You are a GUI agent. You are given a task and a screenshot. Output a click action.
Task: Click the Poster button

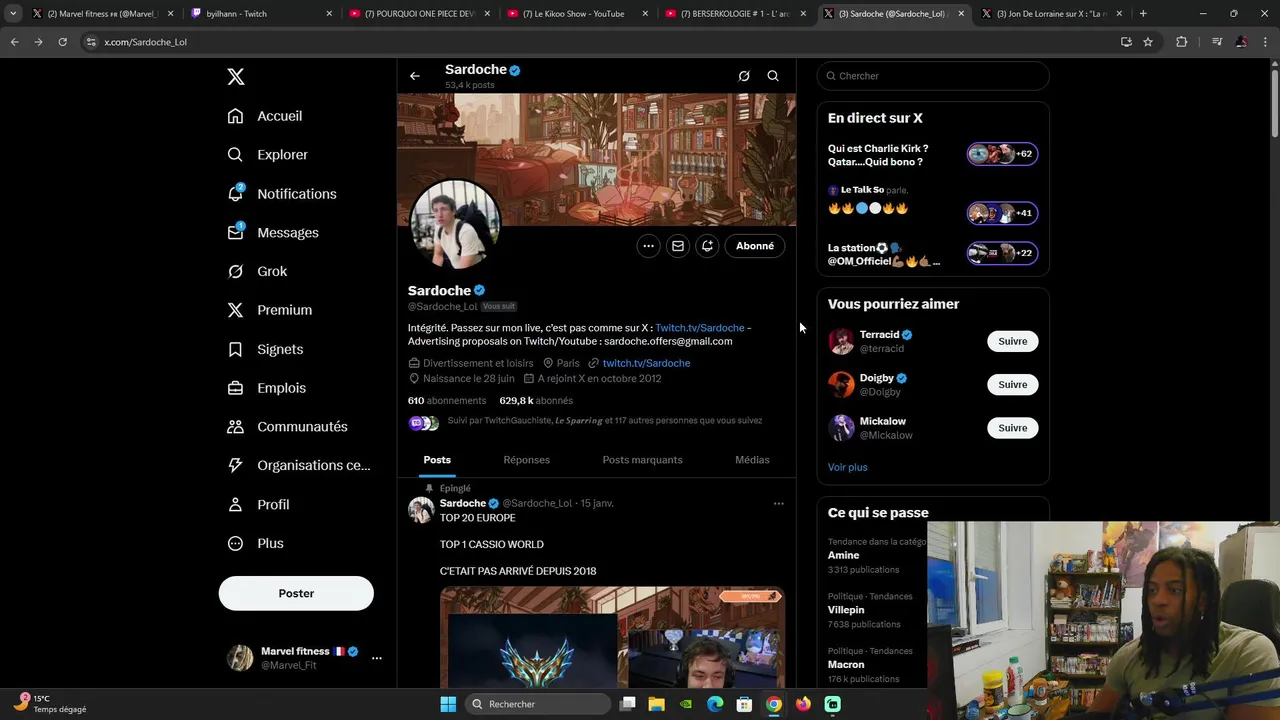click(296, 593)
